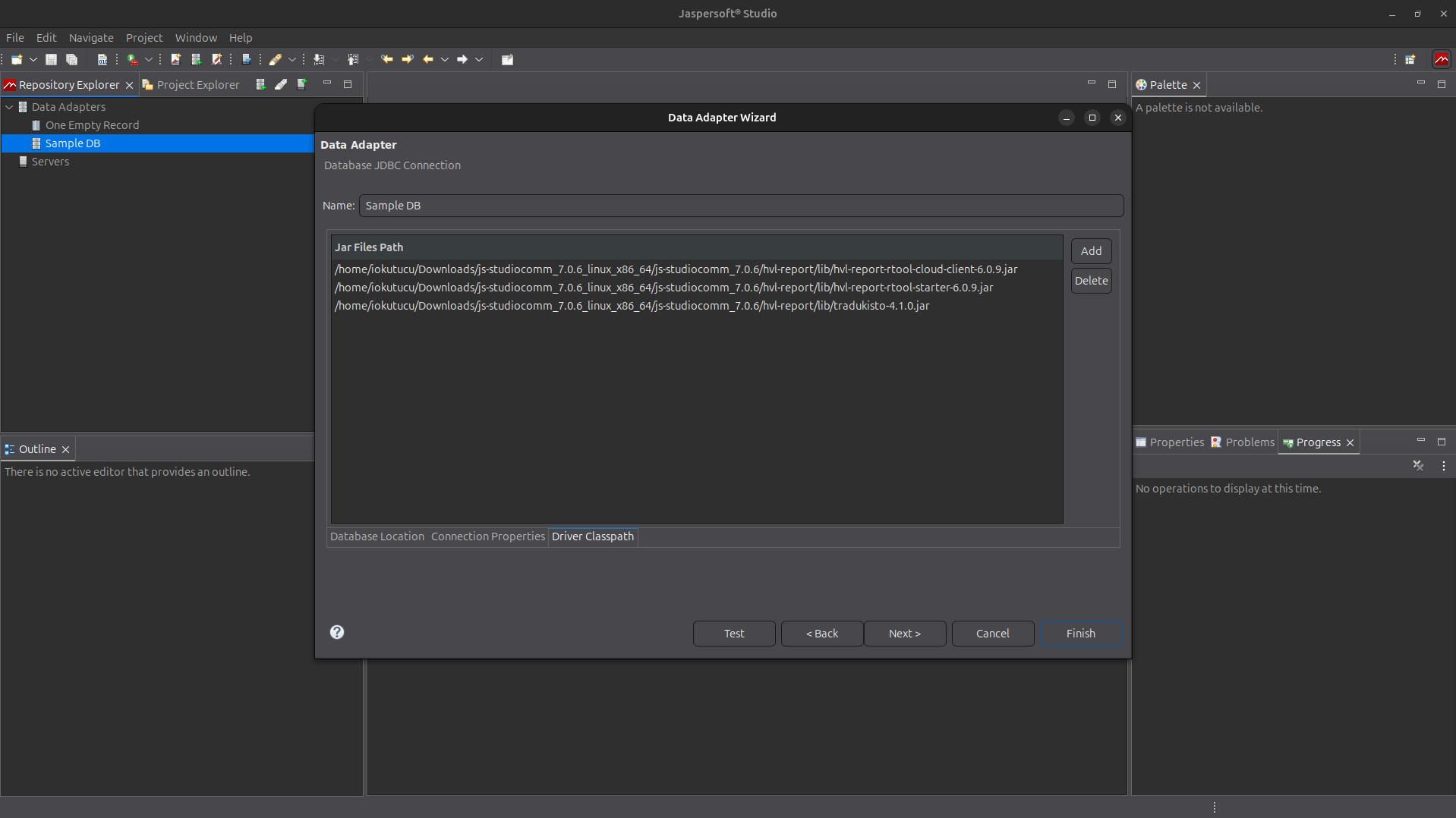Open the highlighter pen dropdown arrow
The width and height of the screenshot is (1456, 818).
[292, 59]
